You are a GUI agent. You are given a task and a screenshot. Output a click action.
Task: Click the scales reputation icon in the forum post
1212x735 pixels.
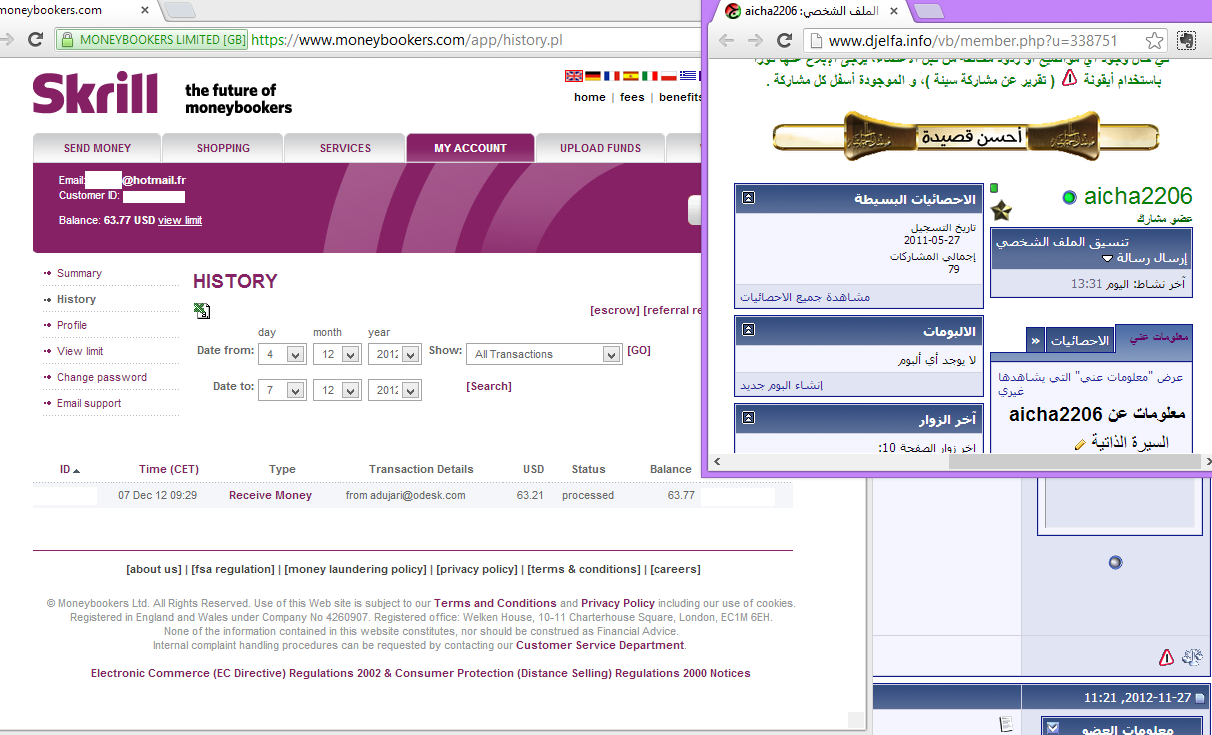(x=1192, y=657)
